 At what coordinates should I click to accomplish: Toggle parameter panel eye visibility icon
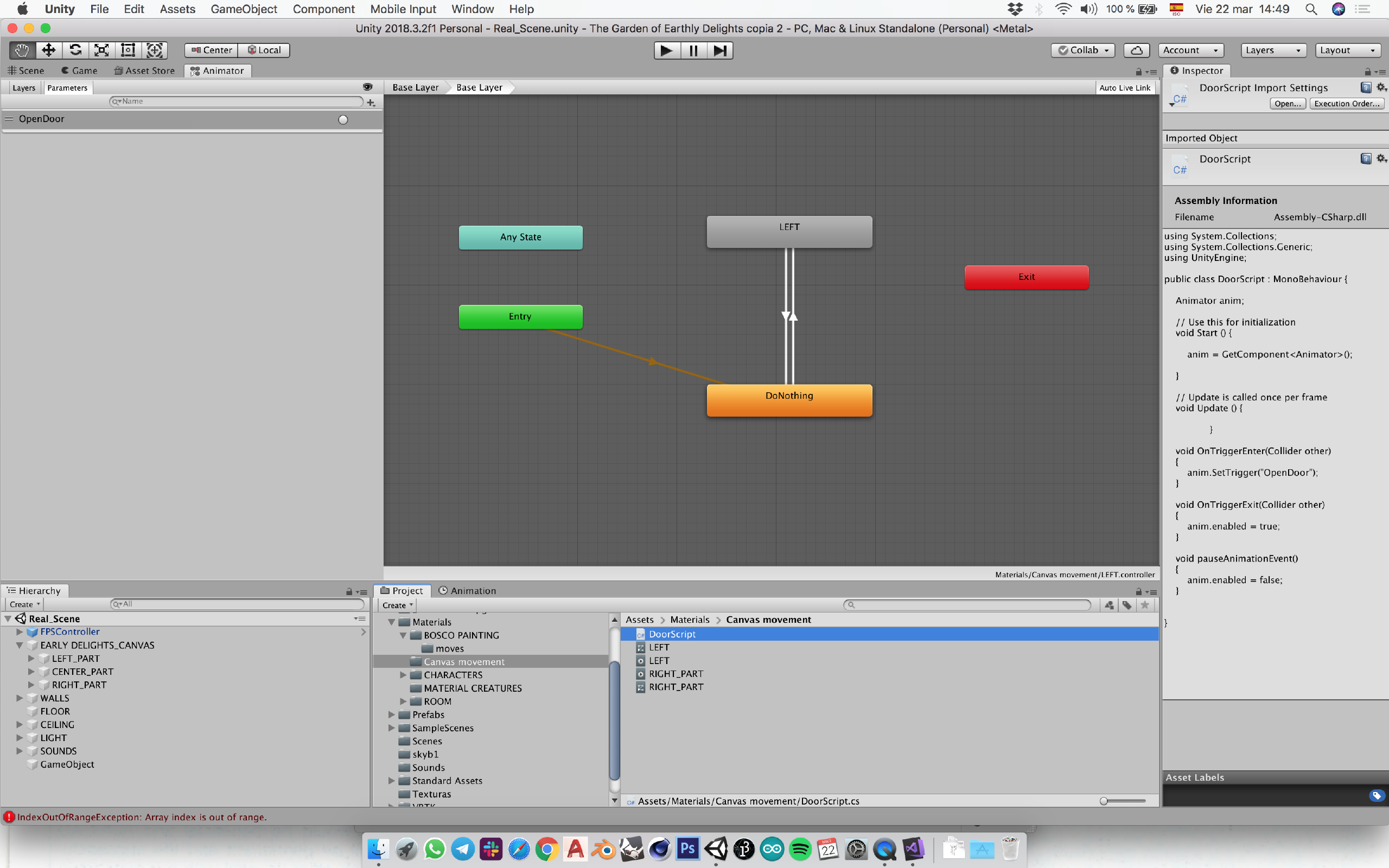tap(367, 87)
